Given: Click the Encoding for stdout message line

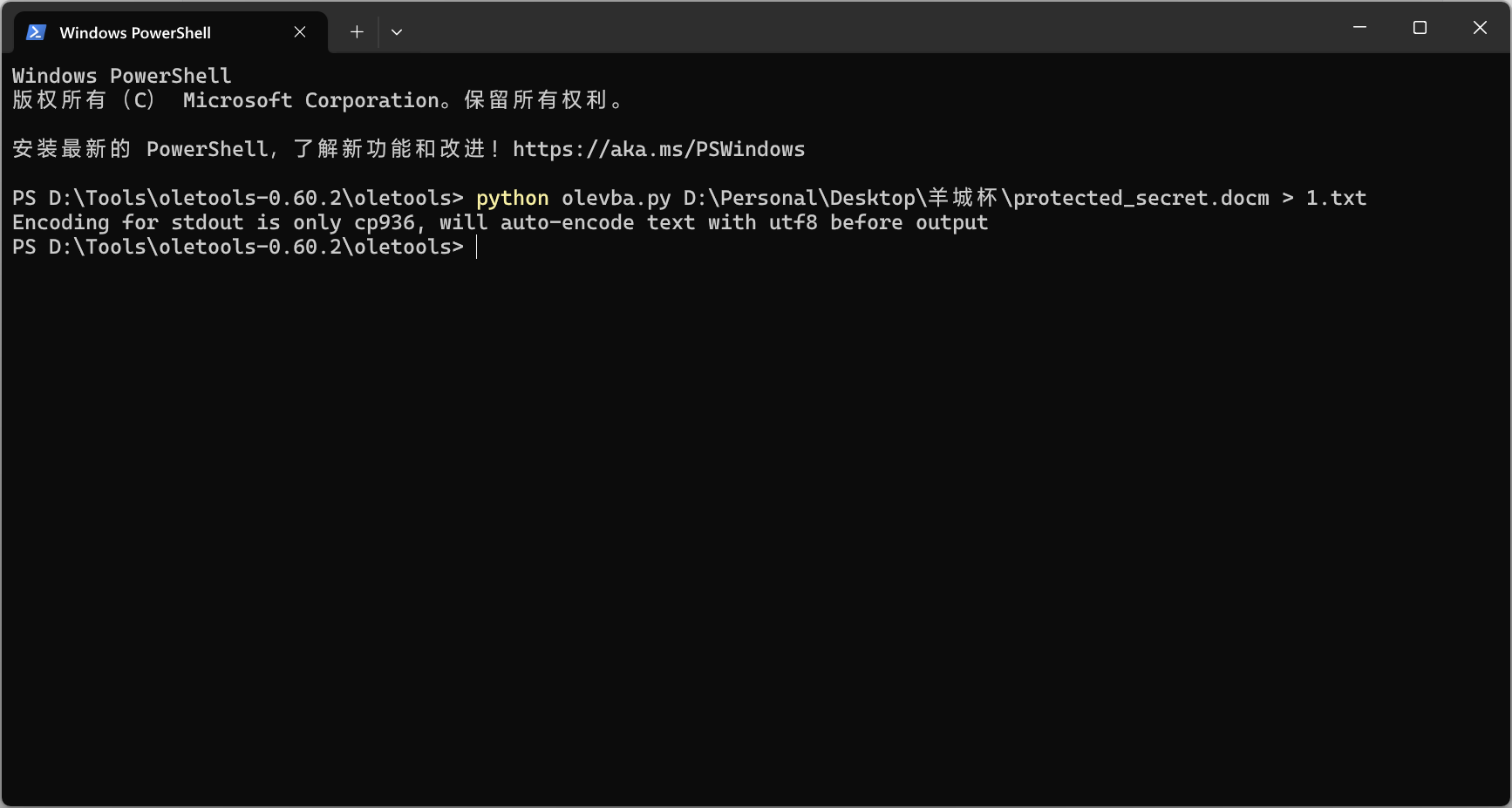Looking at the screenshot, I should point(501,223).
